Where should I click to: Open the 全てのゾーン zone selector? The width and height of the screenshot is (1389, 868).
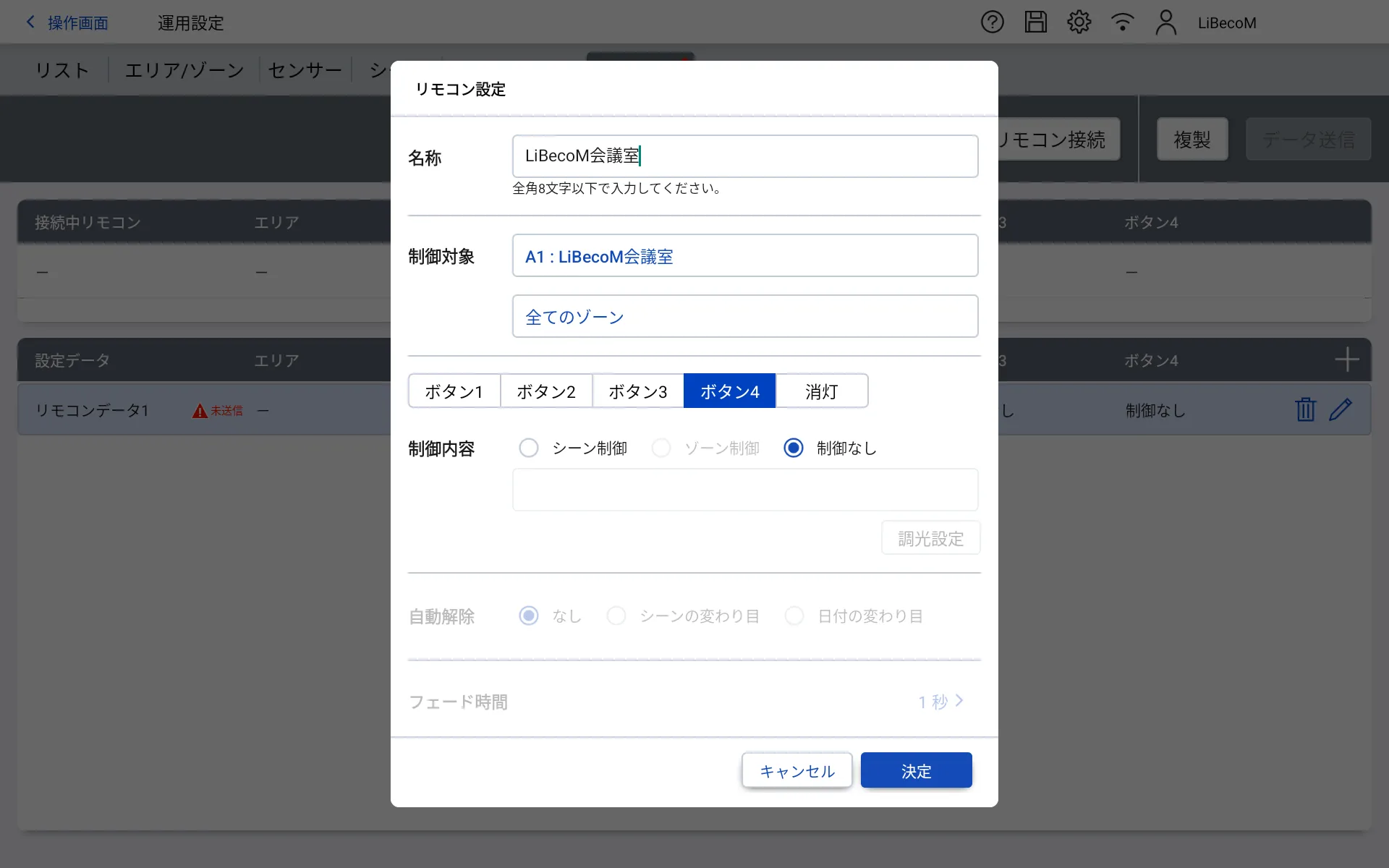(744, 317)
